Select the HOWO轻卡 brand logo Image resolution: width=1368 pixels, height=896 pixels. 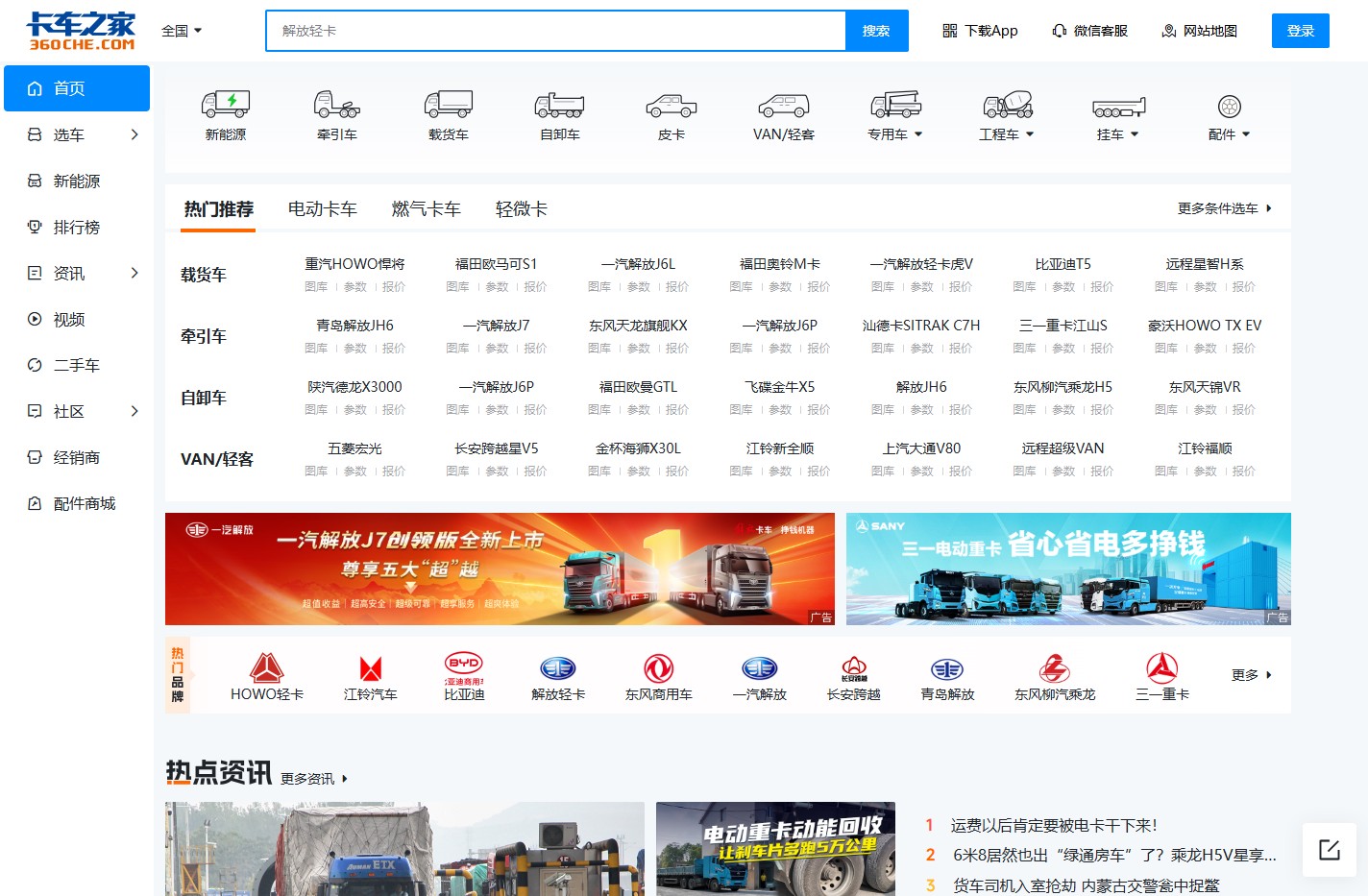click(267, 667)
